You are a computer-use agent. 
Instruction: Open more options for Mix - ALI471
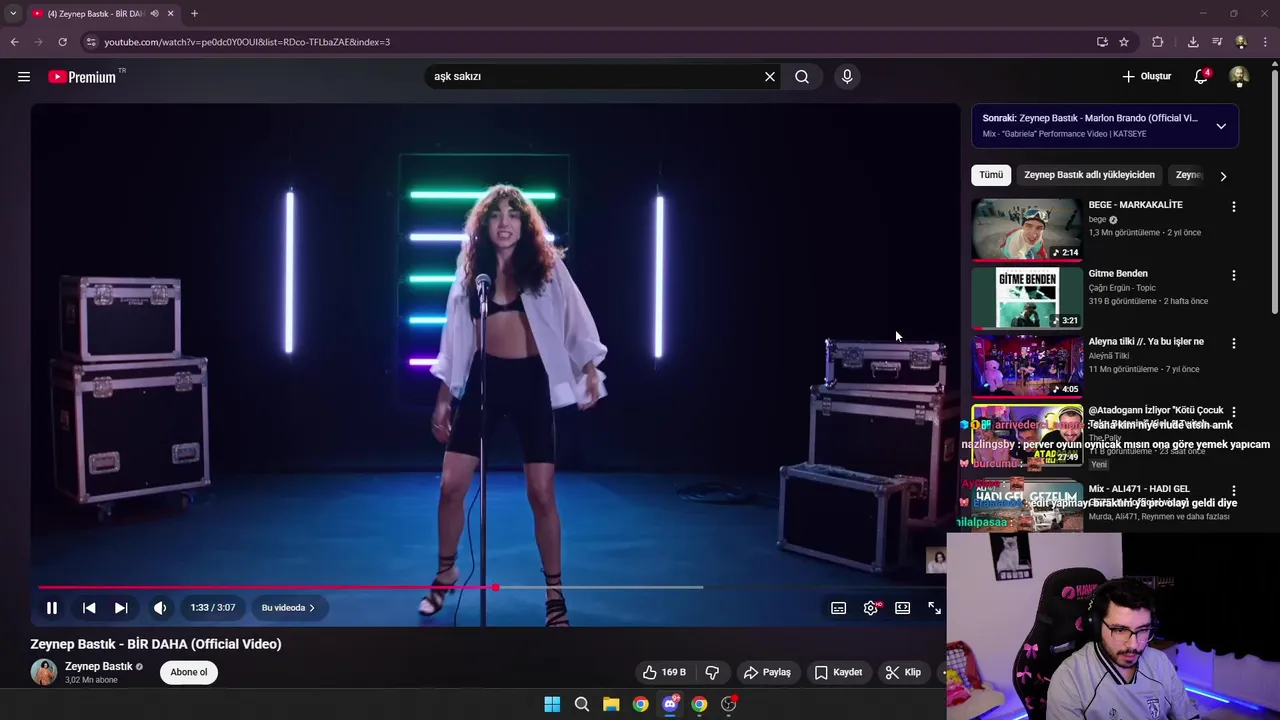(x=1233, y=491)
